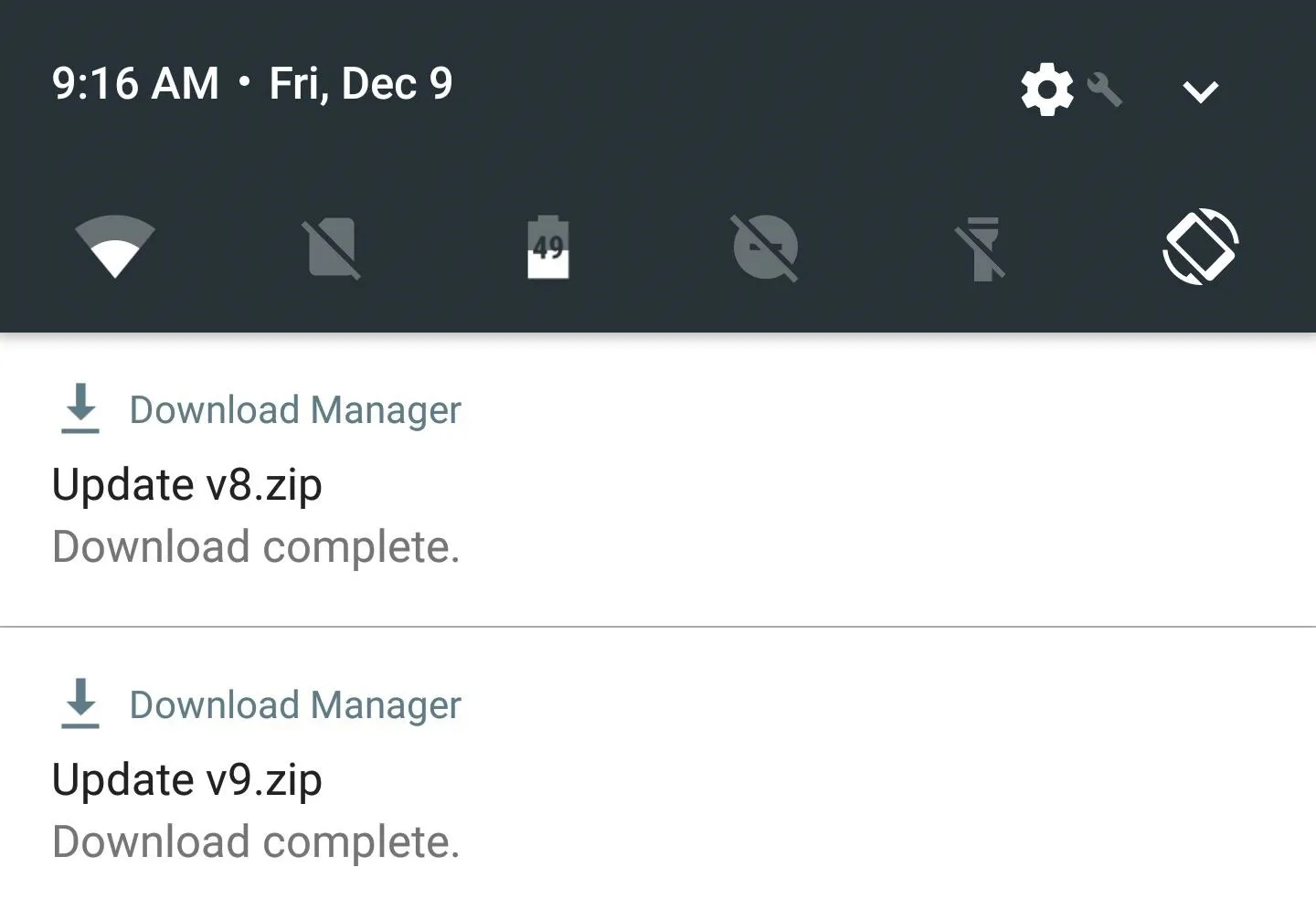Tap the crossed-out SIM card icon
The height and width of the screenshot is (920, 1316).
[333, 247]
